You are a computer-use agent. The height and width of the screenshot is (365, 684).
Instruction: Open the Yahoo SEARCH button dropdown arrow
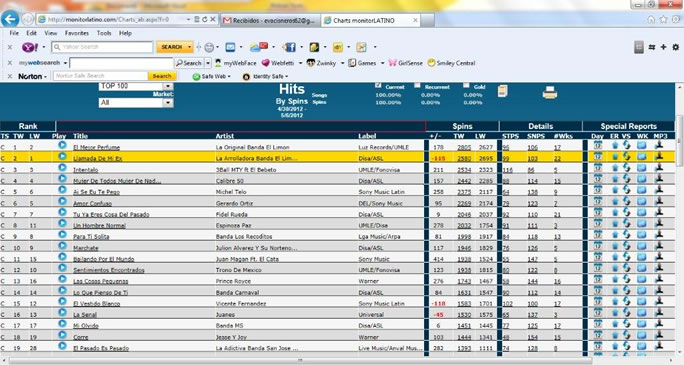[x=189, y=47]
